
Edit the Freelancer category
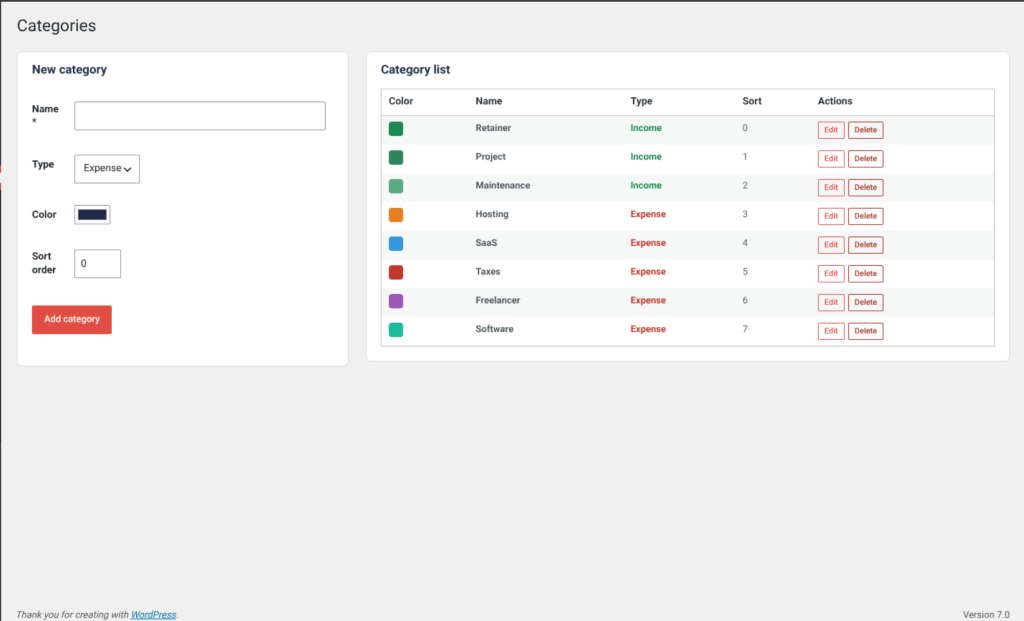click(x=831, y=302)
